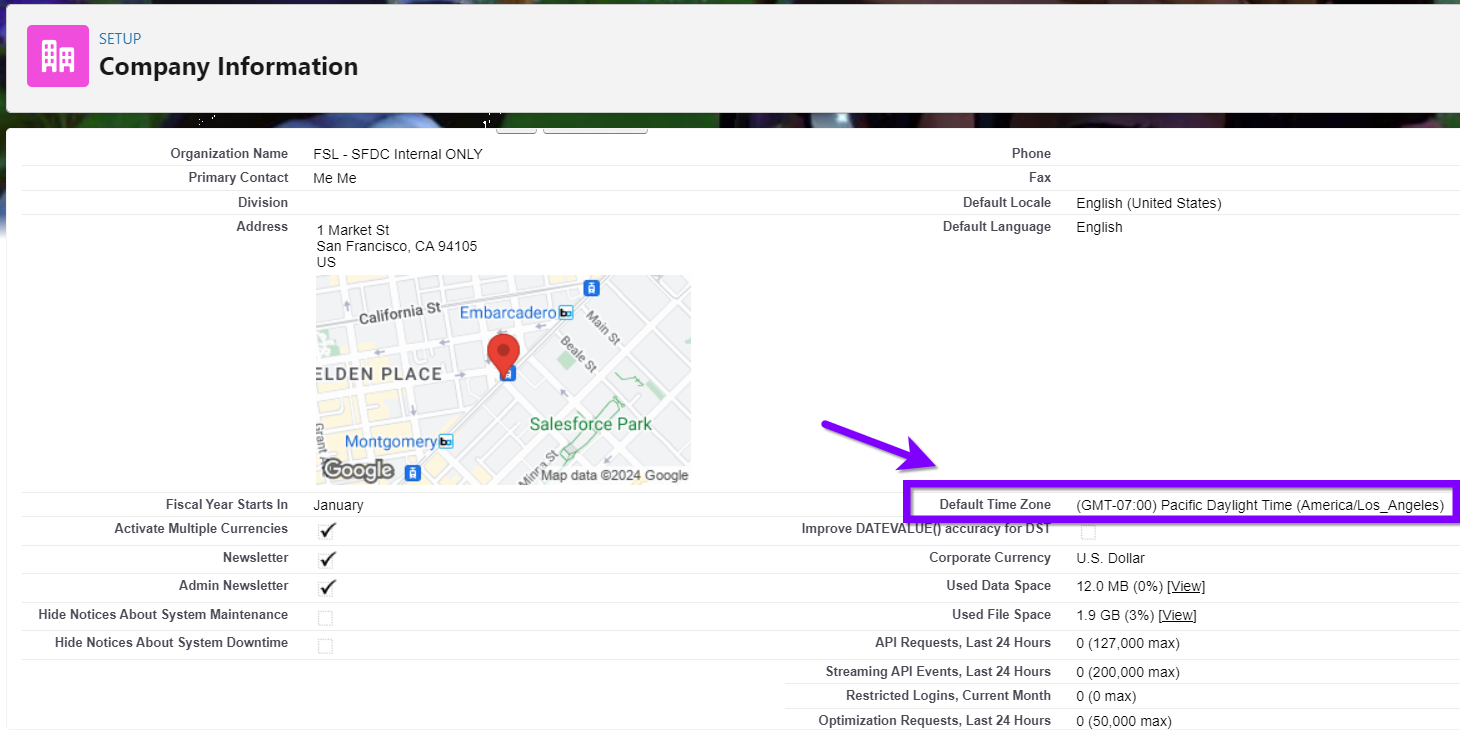Check Improve DATEVALUE() accuracy for DST box
This screenshot has width=1460, height=732.
click(1088, 532)
